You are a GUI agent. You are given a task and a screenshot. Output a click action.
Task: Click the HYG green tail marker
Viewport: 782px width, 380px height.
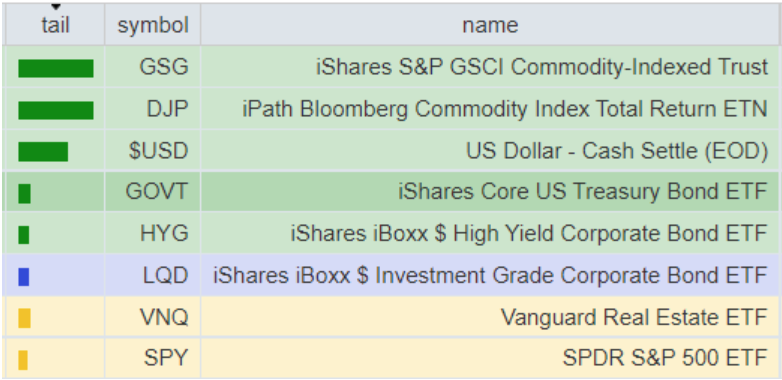[23, 235]
